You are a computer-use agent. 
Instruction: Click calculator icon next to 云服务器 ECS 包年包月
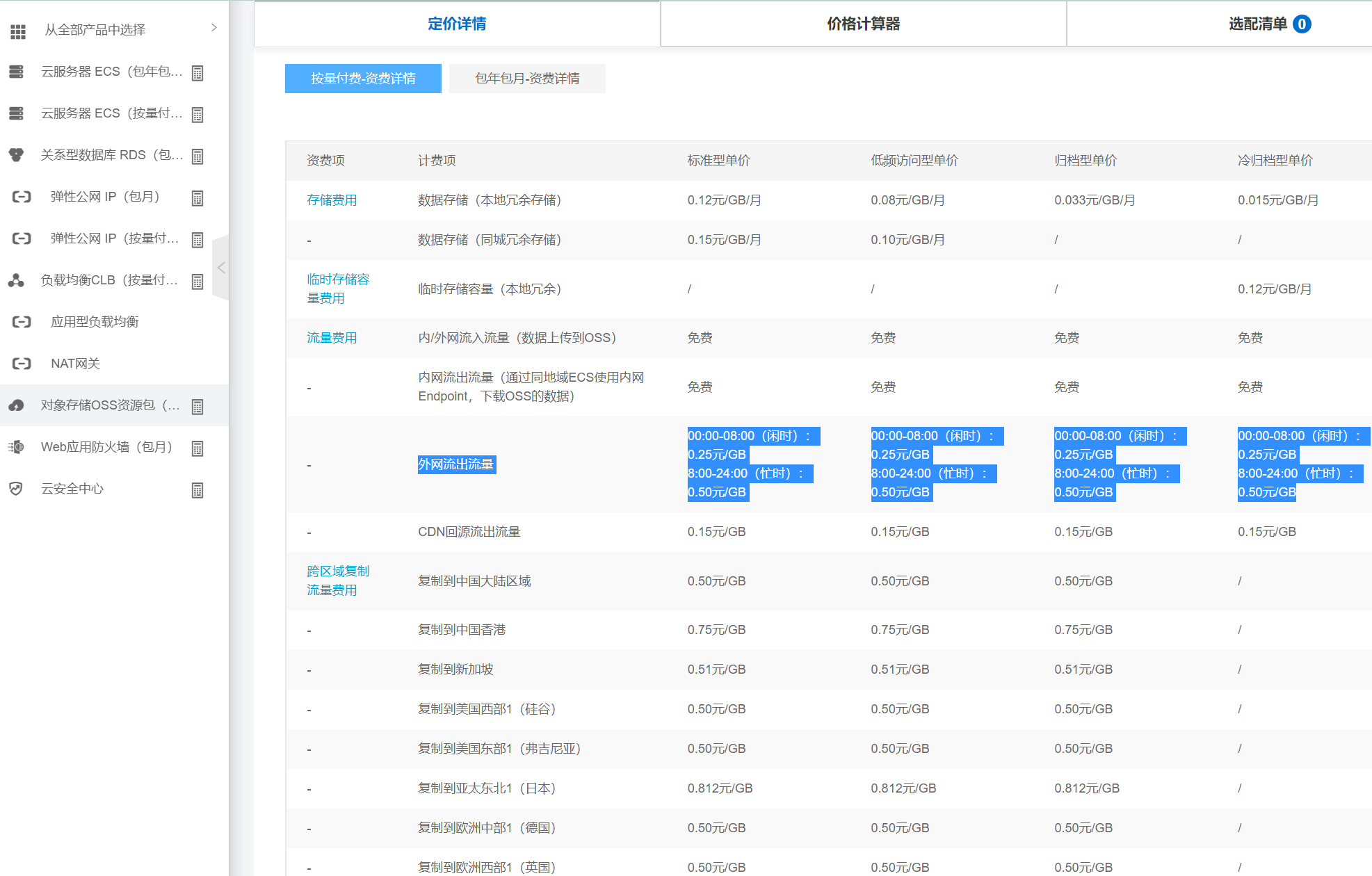[197, 73]
